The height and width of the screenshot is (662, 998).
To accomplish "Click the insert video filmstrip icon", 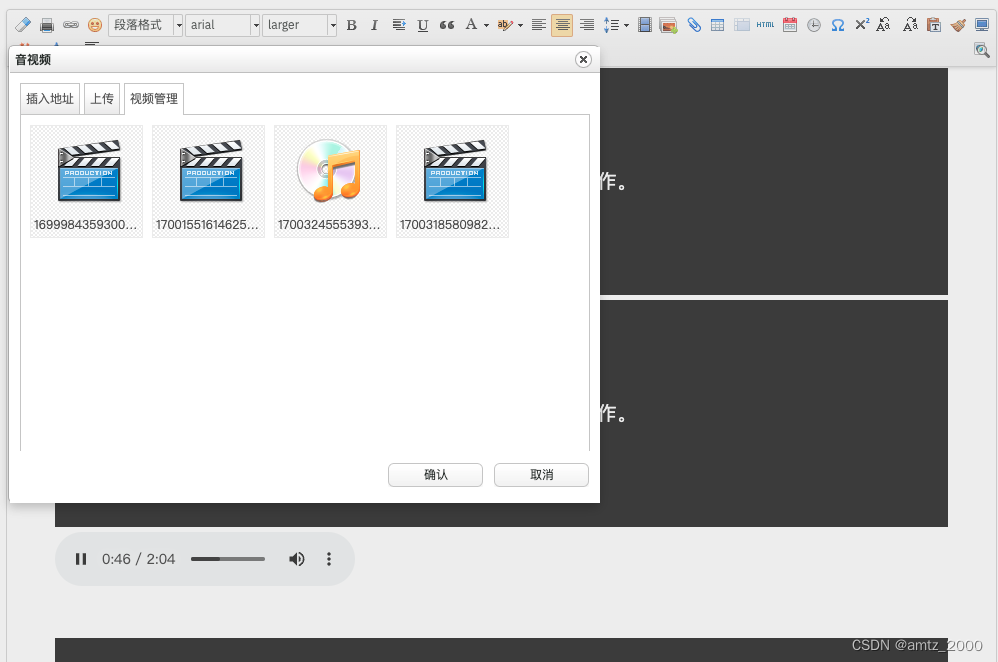I will 645,25.
